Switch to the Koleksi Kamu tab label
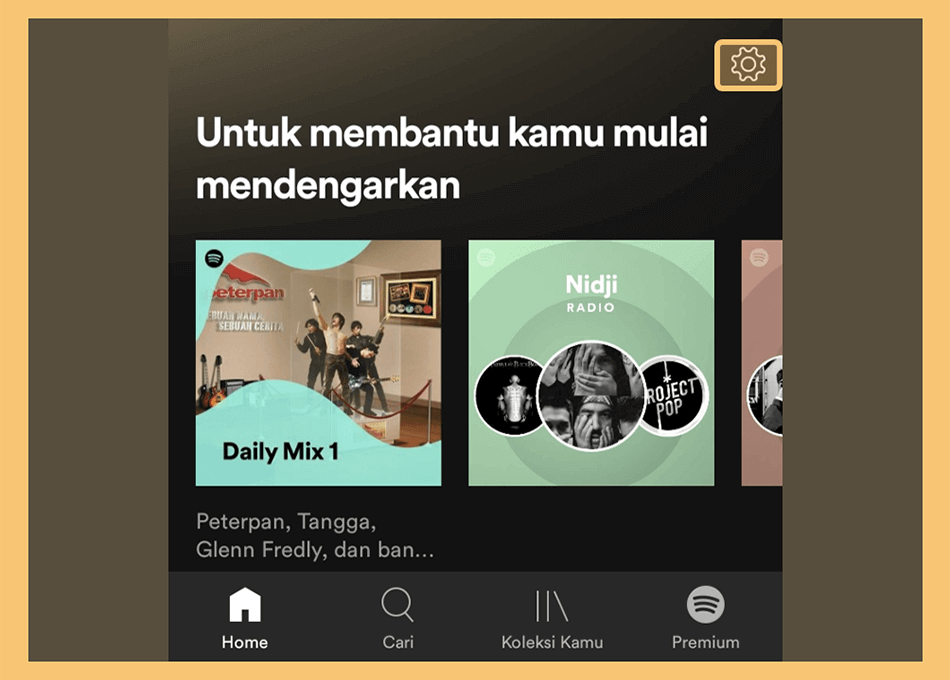The width and height of the screenshot is (950, 680). click(x=552, y=642)
